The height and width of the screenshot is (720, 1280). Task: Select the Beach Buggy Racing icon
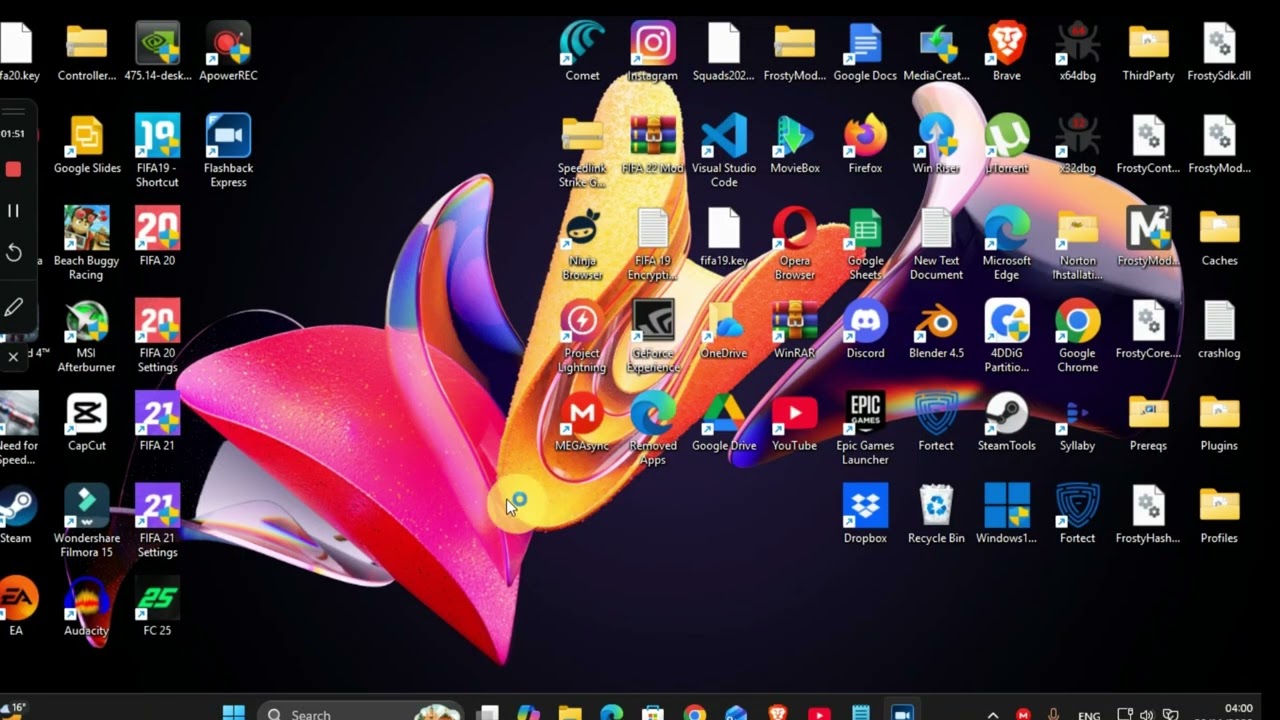87,243
